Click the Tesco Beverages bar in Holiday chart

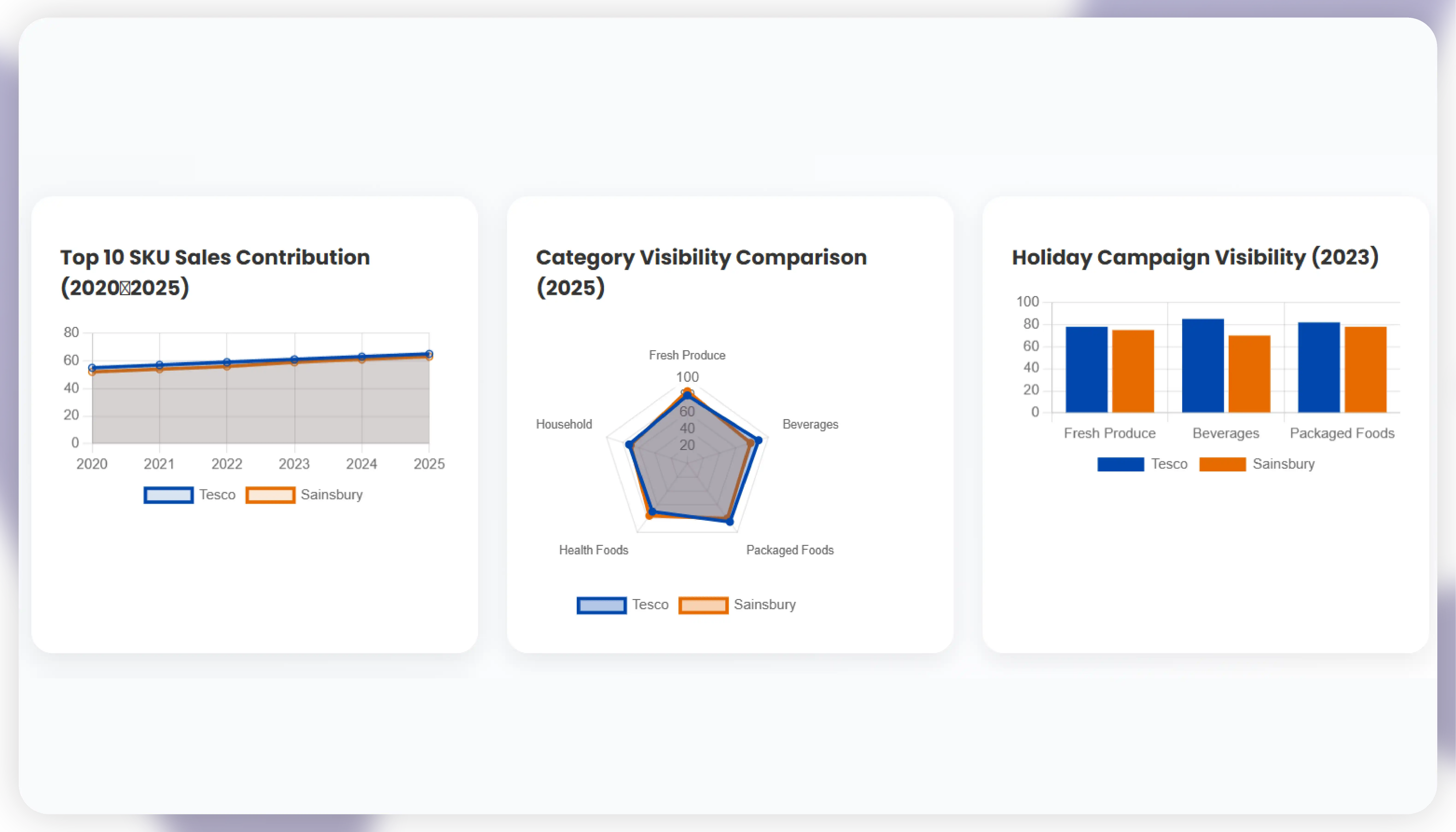coord(1203,366)
